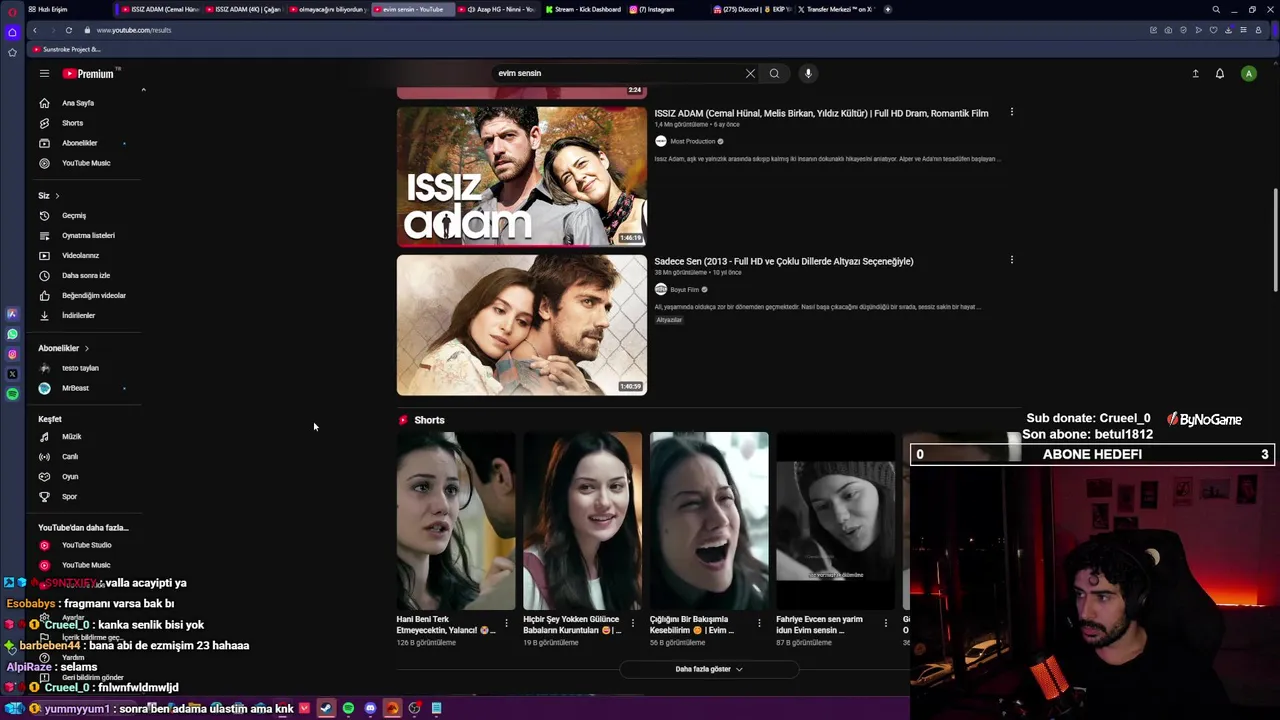Open Most Production channel

tap(693, 141)
